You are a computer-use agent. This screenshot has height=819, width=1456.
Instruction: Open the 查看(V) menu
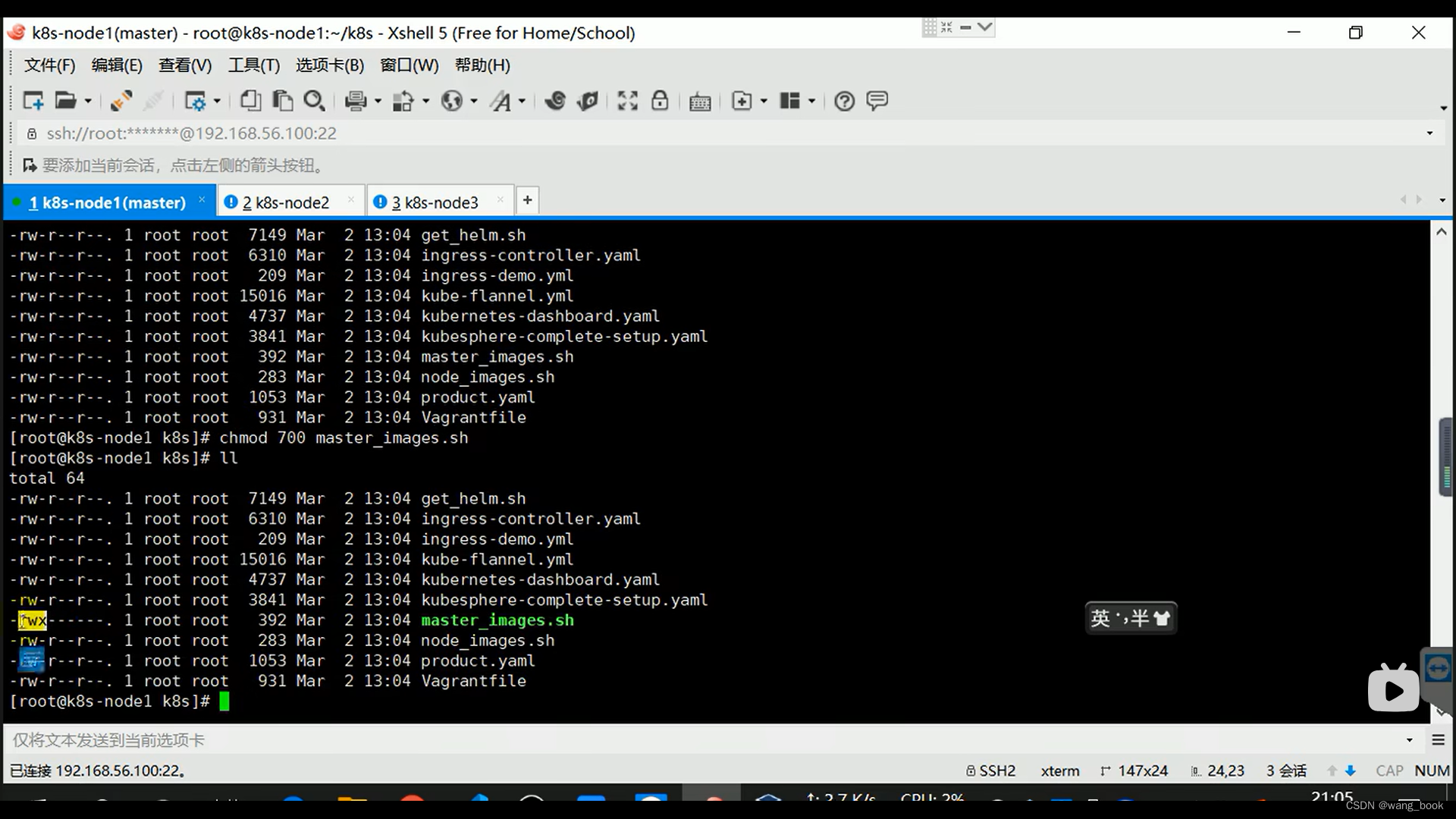(x=185, y=65)
